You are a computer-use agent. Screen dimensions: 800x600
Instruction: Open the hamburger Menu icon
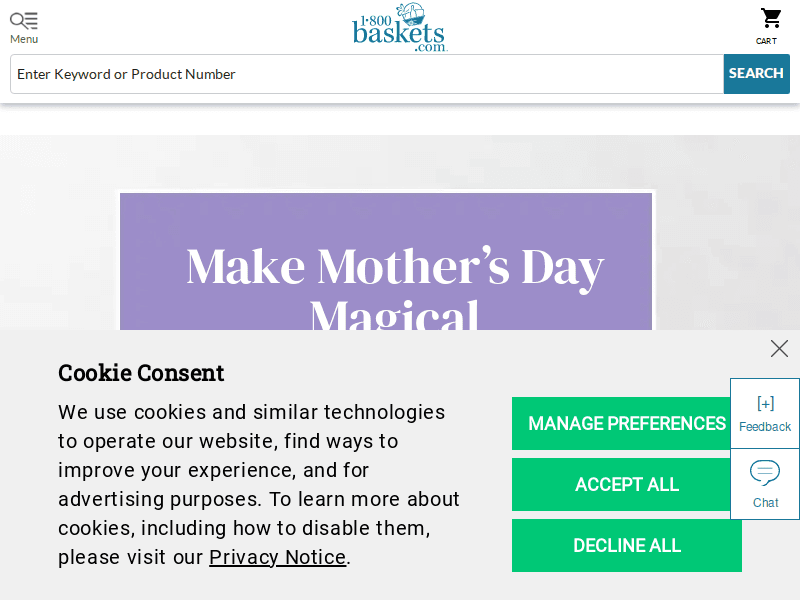pyautogui.click(x=24, y=20)
